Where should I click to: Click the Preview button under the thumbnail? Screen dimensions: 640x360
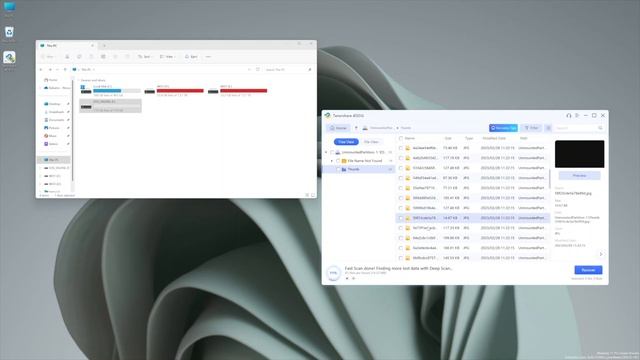pos(579,176)
